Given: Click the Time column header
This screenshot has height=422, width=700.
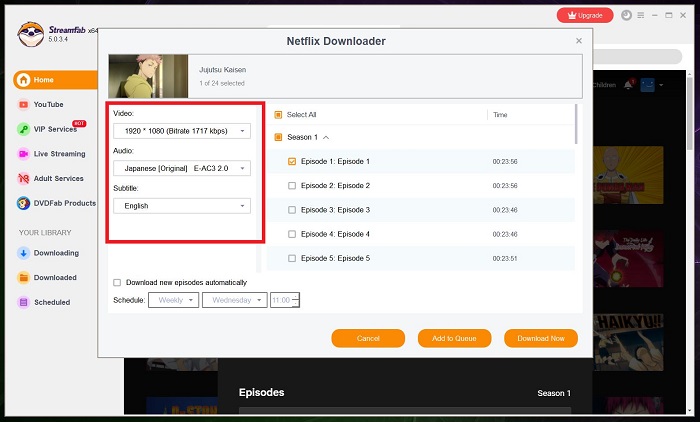Looking at the screenshot, I should coord(500,115).
